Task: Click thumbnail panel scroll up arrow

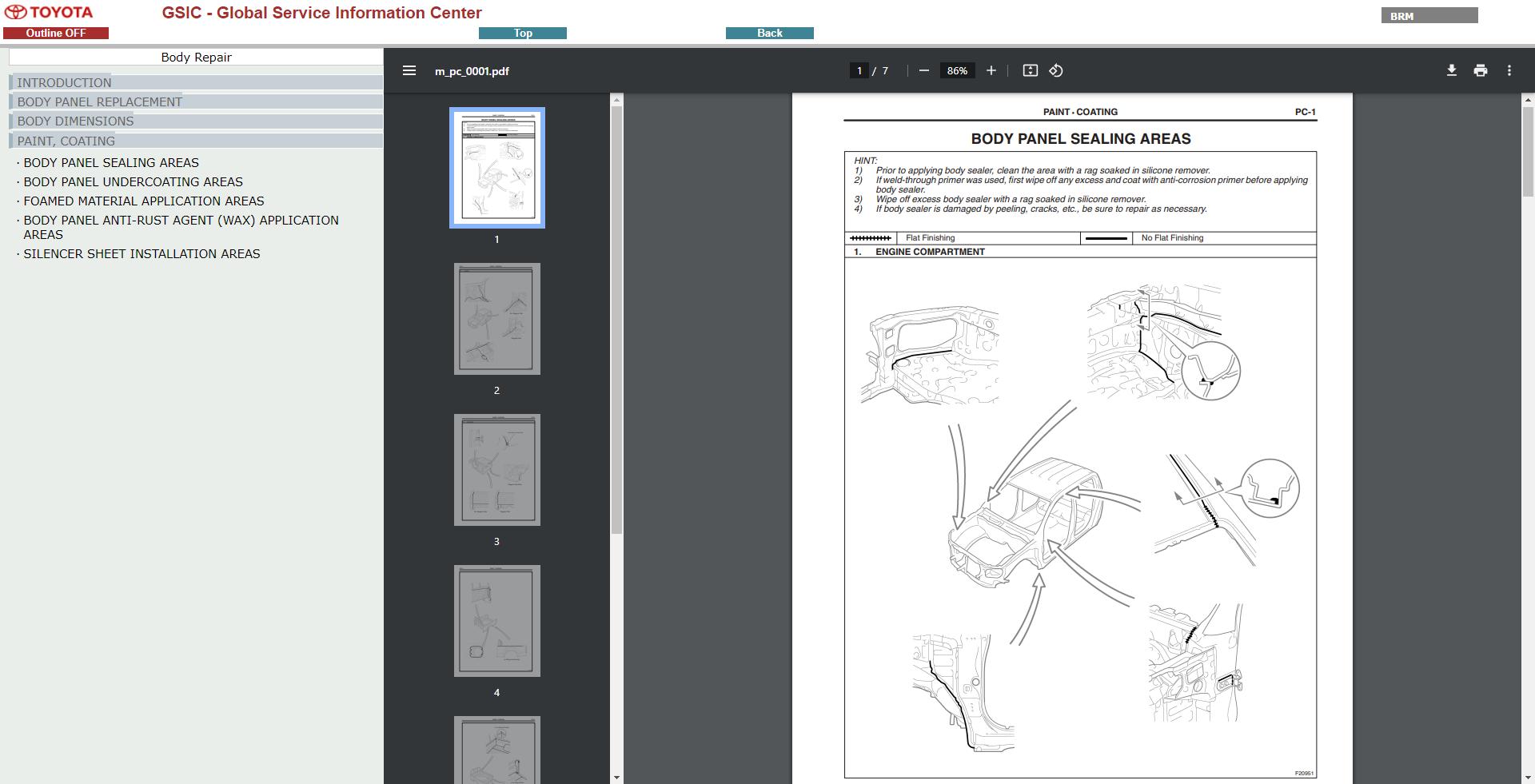Action: pyautogui.click(x=616, y=99)
